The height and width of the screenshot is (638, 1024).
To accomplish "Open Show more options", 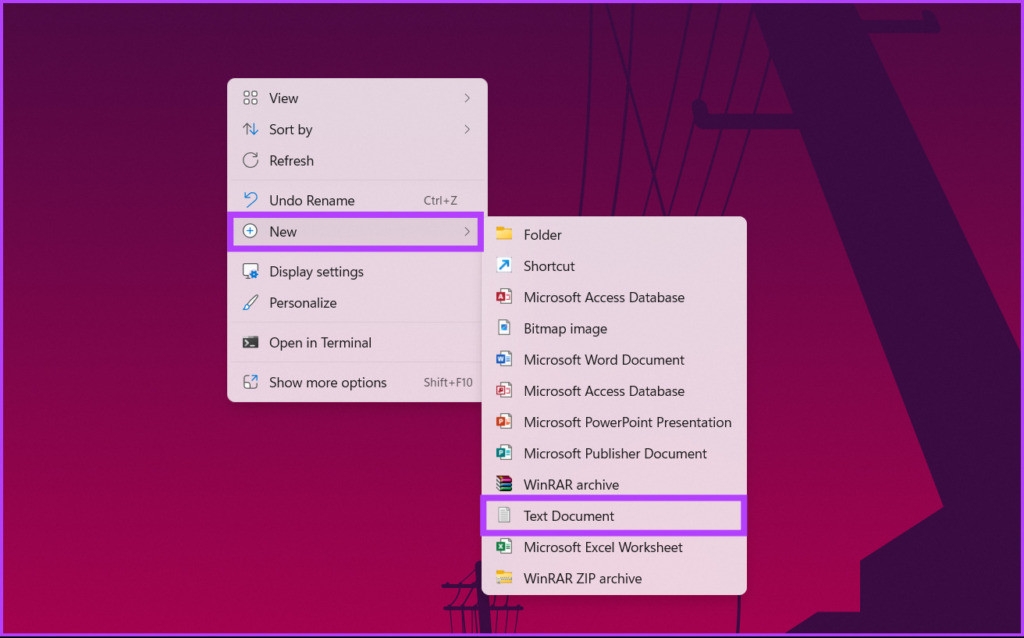I will coord(330,382).
